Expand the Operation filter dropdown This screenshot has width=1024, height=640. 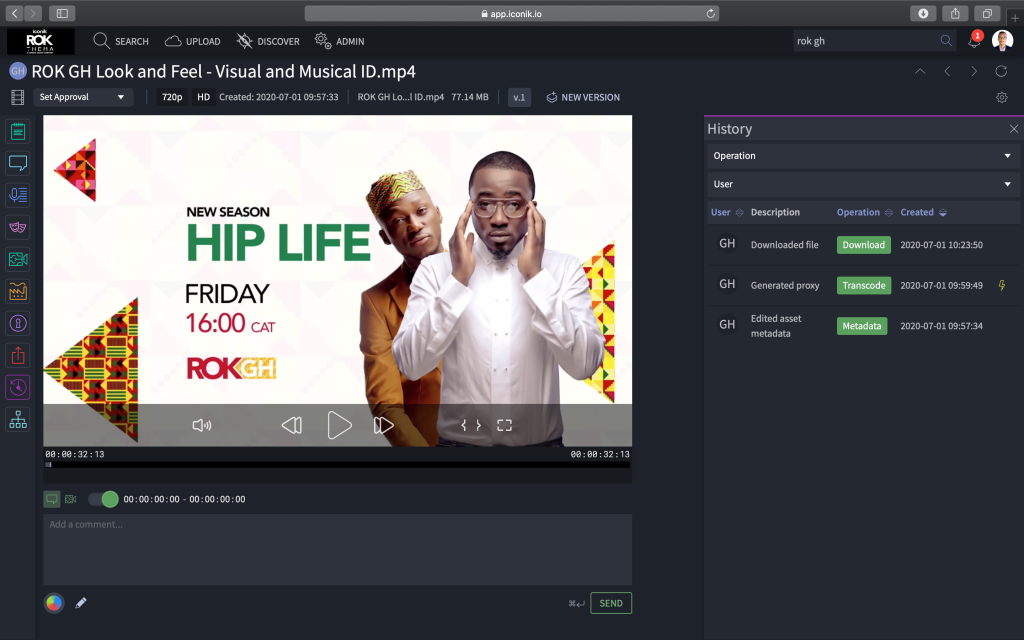[x=862, y=155]
